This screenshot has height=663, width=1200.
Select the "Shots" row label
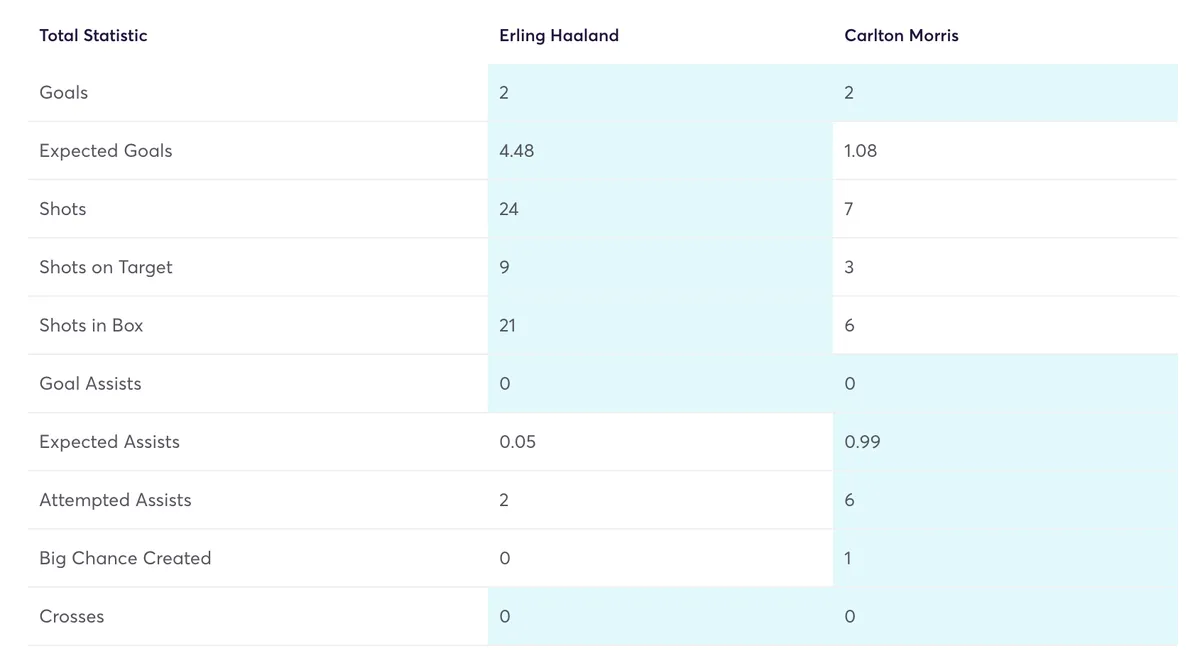tap(63, 209)
